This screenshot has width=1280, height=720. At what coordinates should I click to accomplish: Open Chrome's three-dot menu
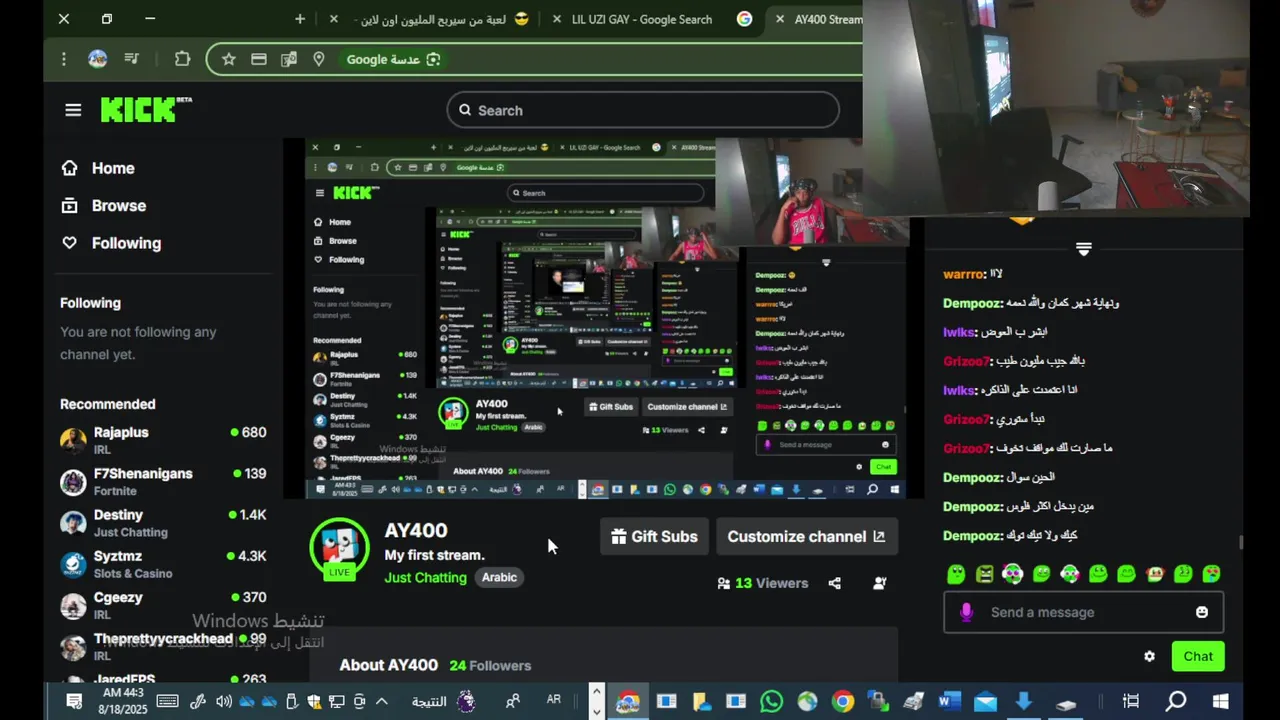click(63, 59)
